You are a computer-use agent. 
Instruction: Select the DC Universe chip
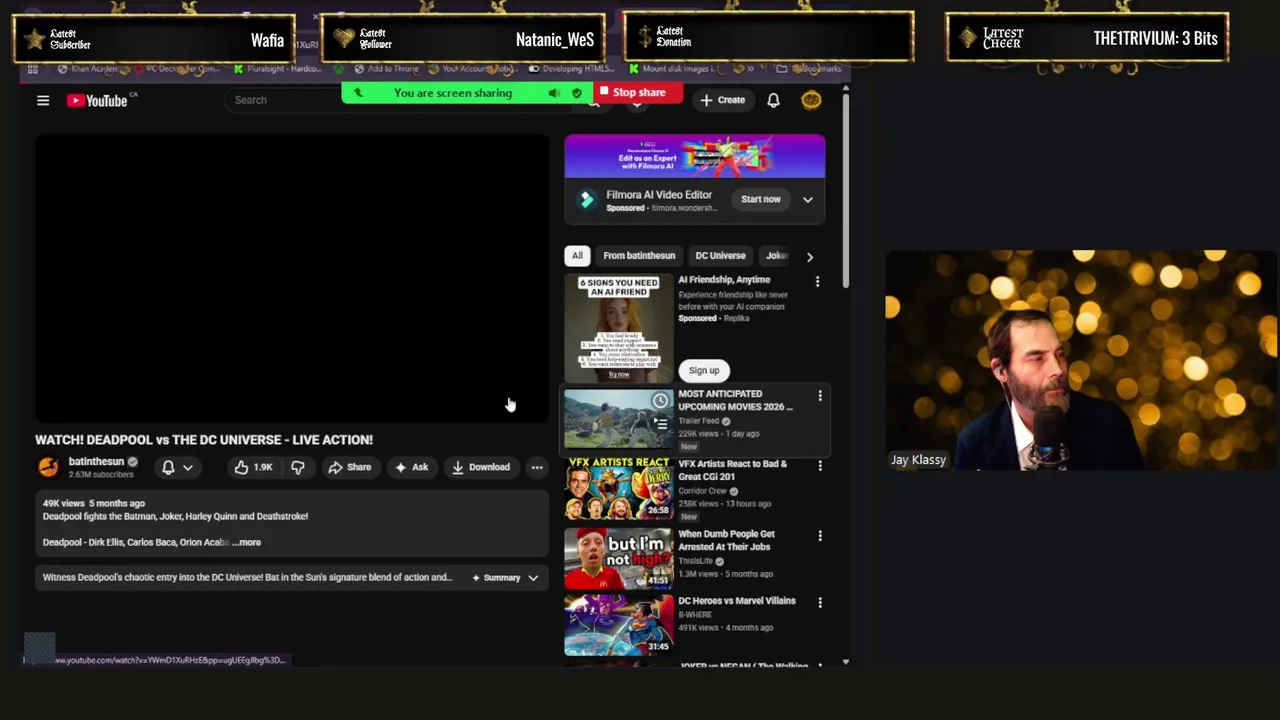click(x=720, y=256)
